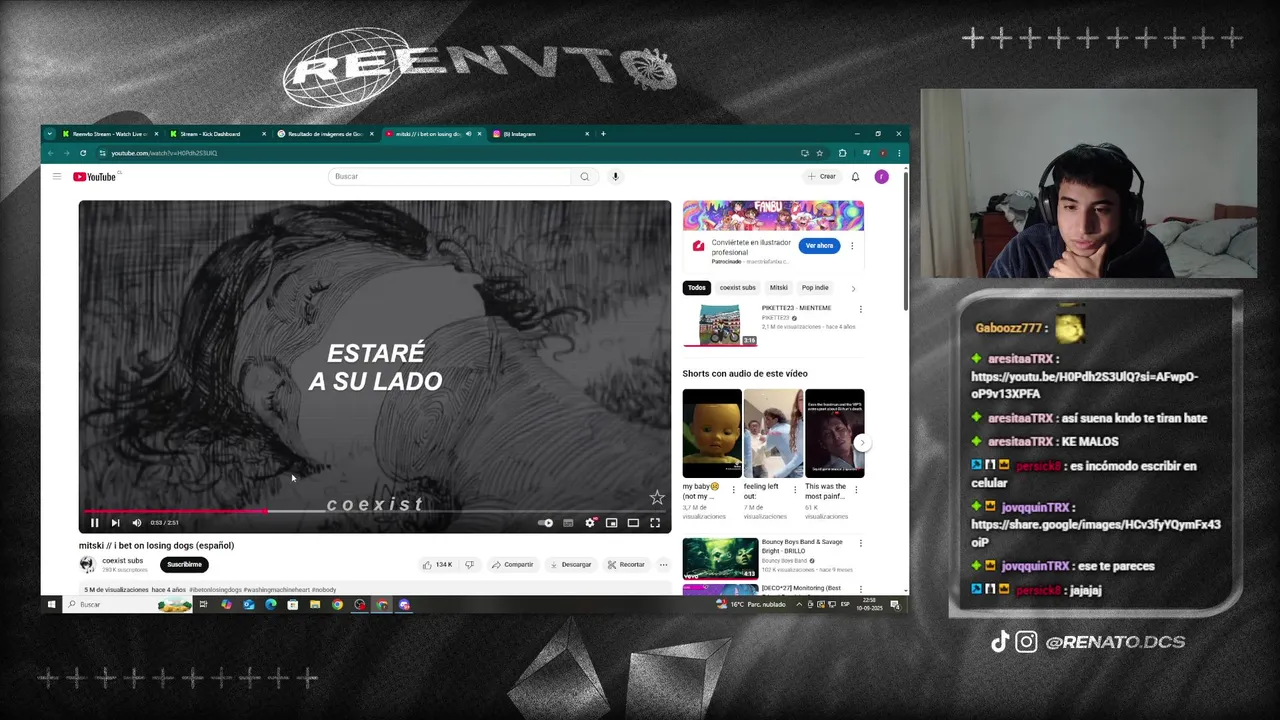Open the Crear menu
1280x720 pixels.
(x=822, y=176)
